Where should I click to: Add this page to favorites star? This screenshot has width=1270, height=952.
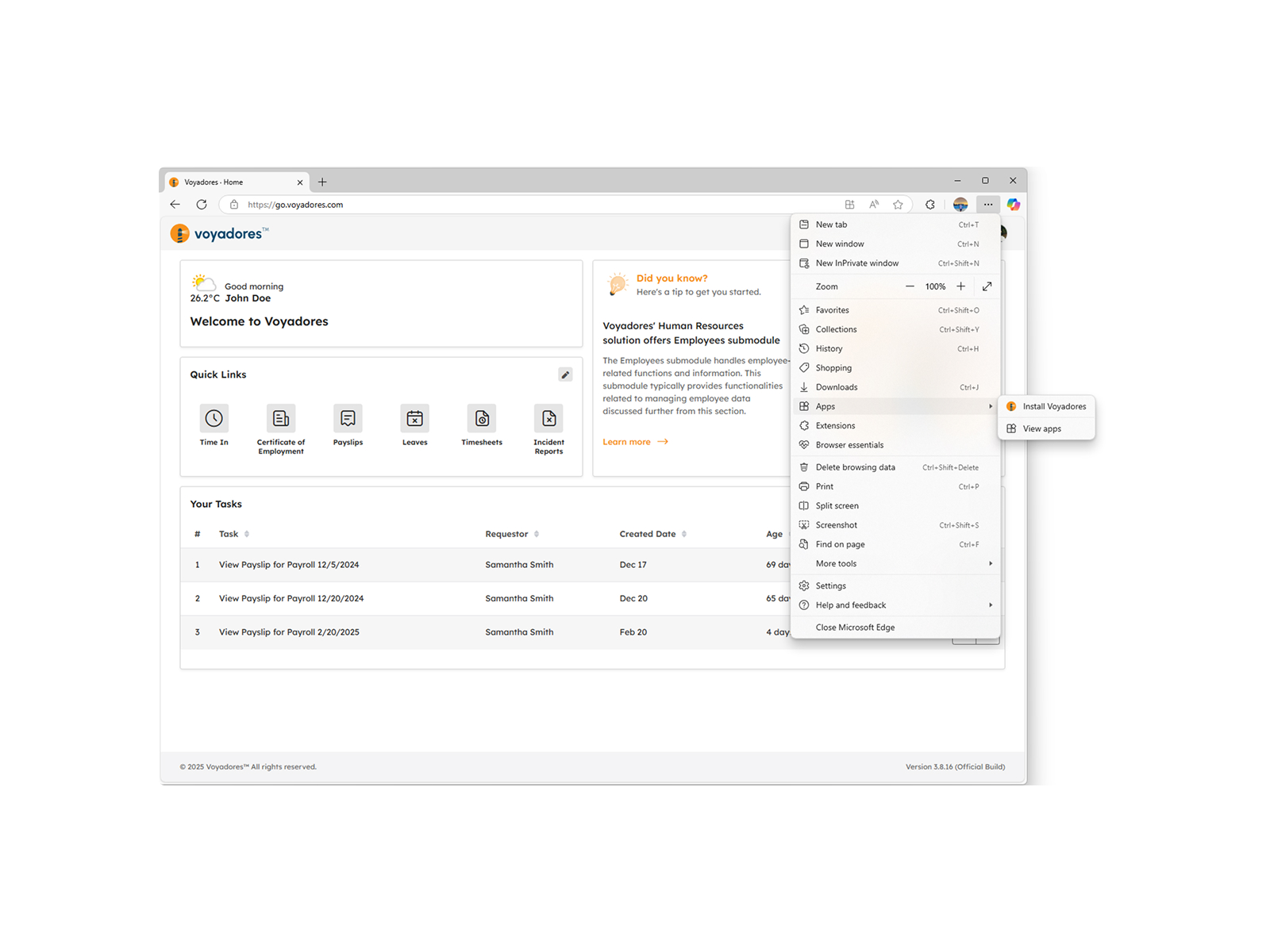[898, 205]
